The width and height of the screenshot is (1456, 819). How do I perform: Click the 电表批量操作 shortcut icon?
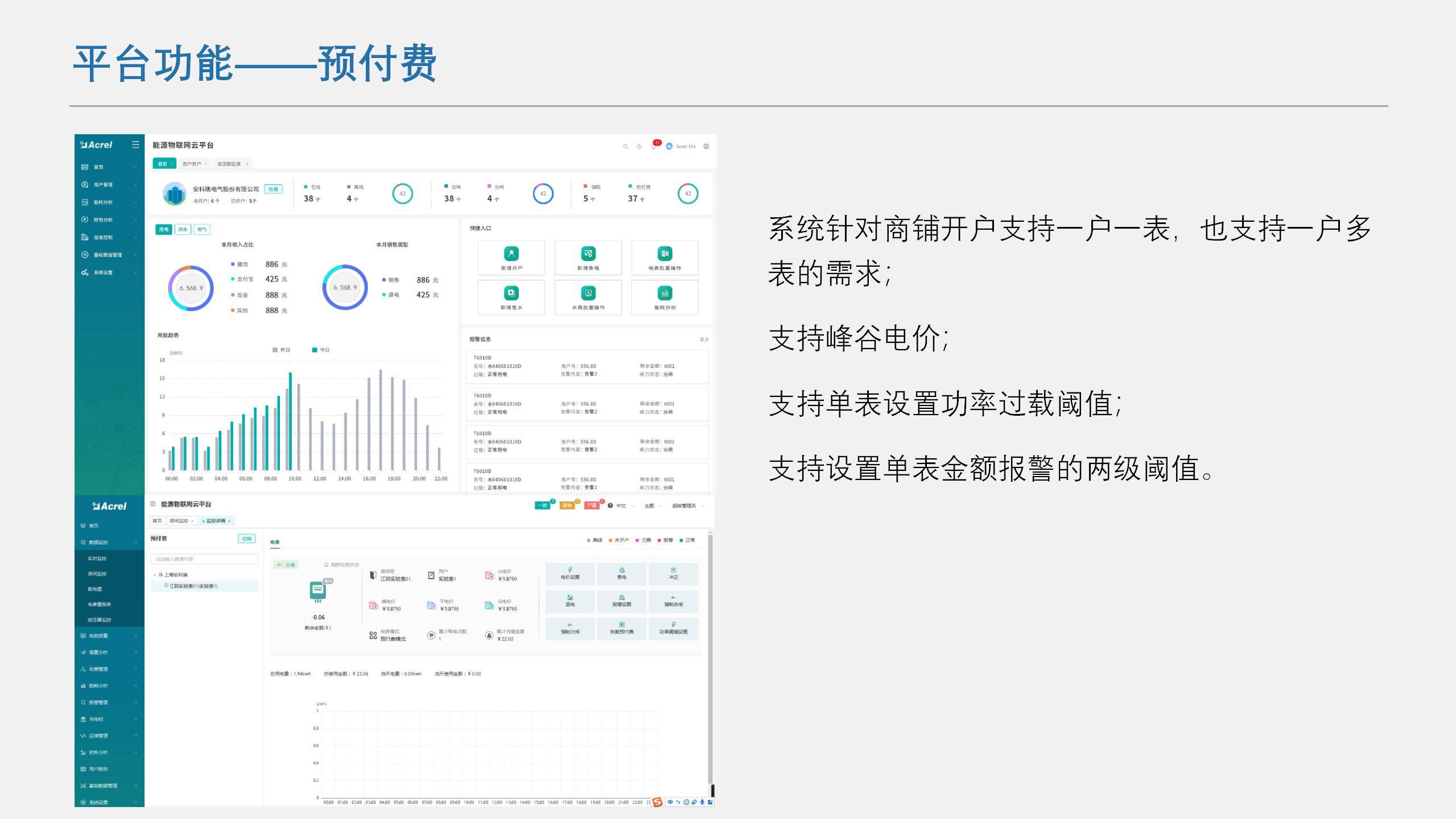point(665,254)
